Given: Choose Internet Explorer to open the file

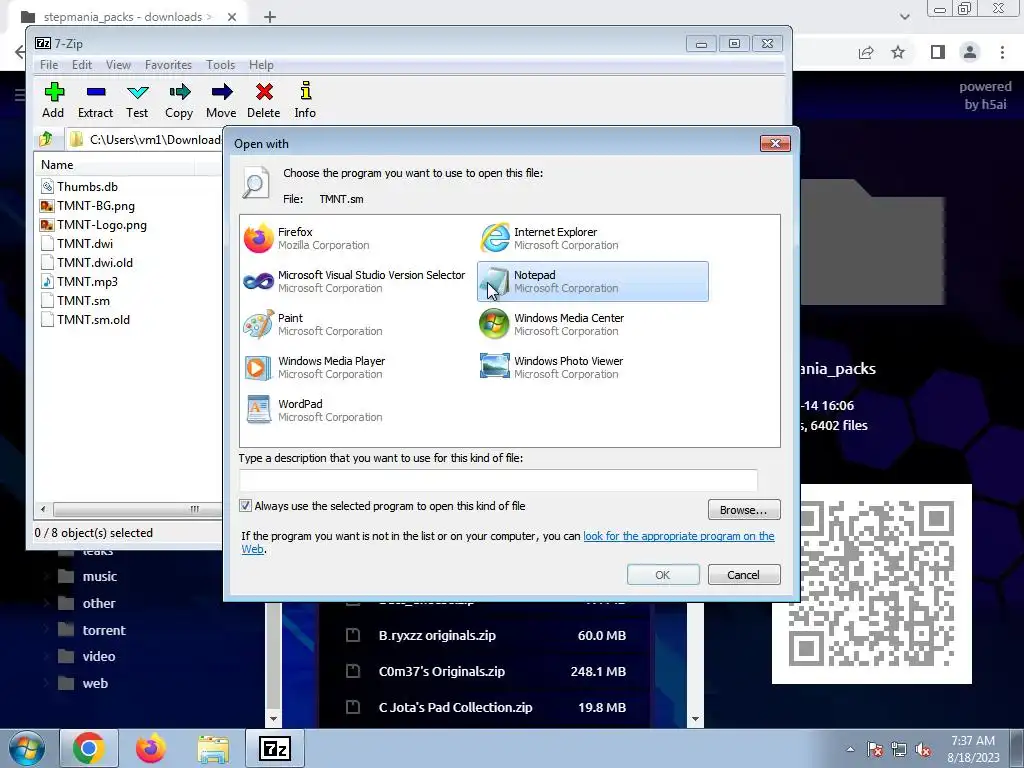Looking at the screenshot, I should (593, 238).
